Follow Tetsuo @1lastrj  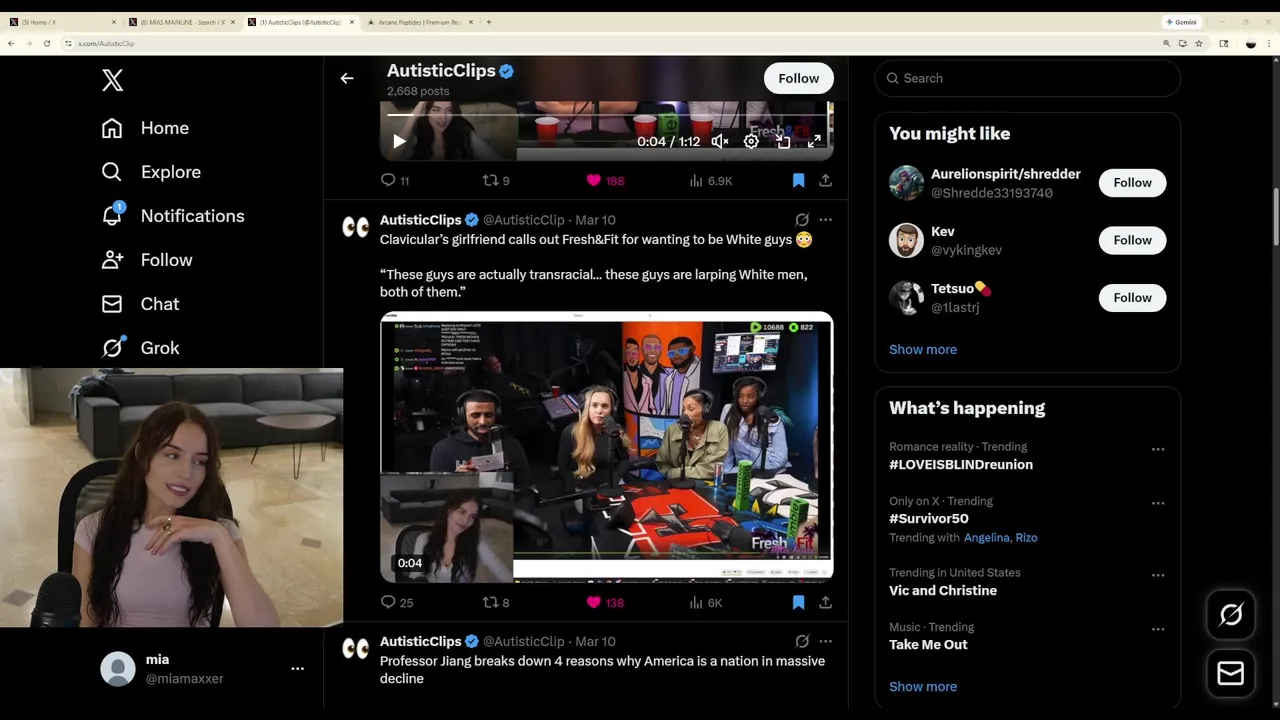tap(1132, 298)
